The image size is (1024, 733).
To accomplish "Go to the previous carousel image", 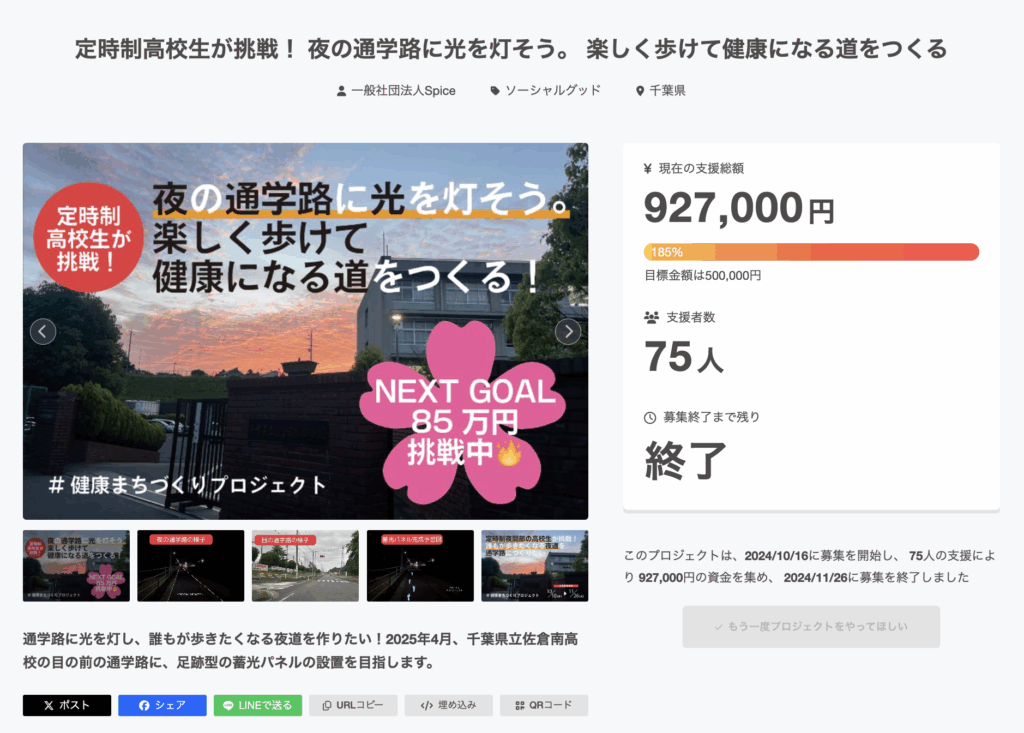I will (43, 331).
